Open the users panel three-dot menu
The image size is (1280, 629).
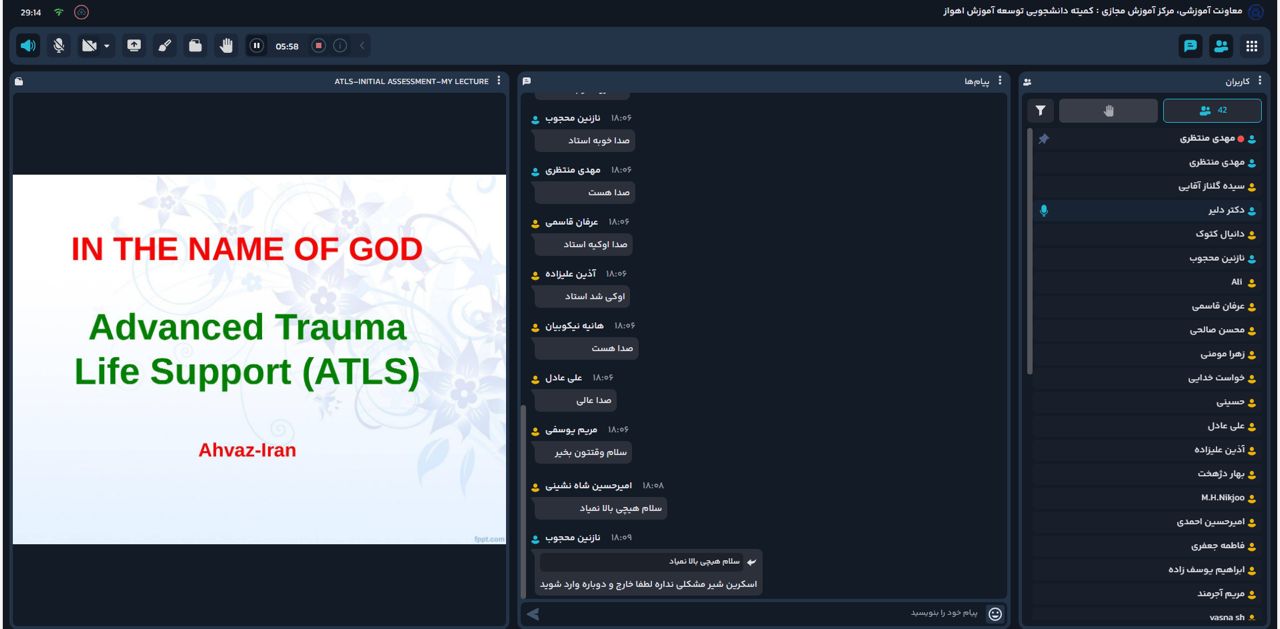pyautogui.click(x=1259, y=81)
